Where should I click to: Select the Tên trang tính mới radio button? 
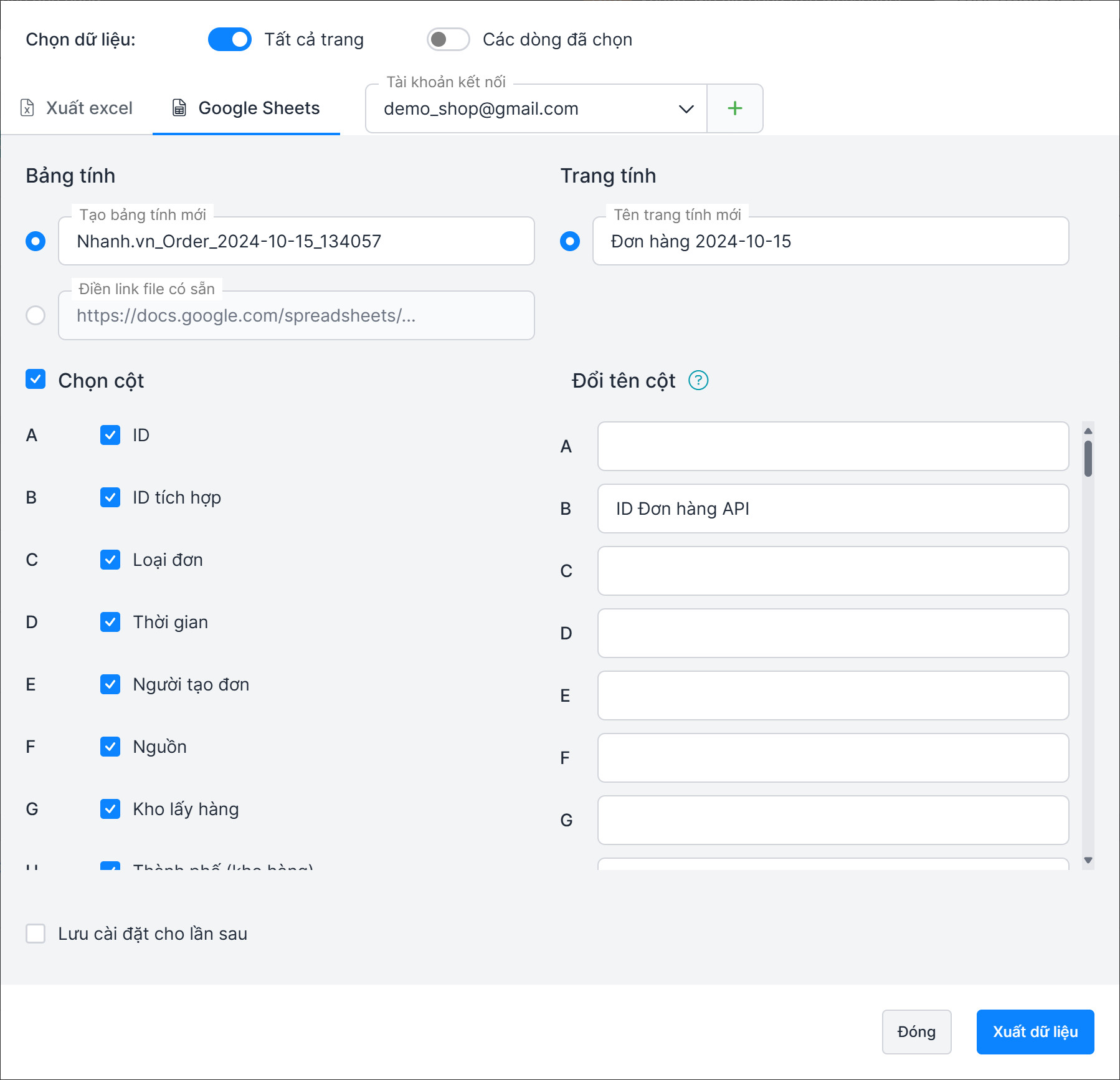click(x=570, y=241)
